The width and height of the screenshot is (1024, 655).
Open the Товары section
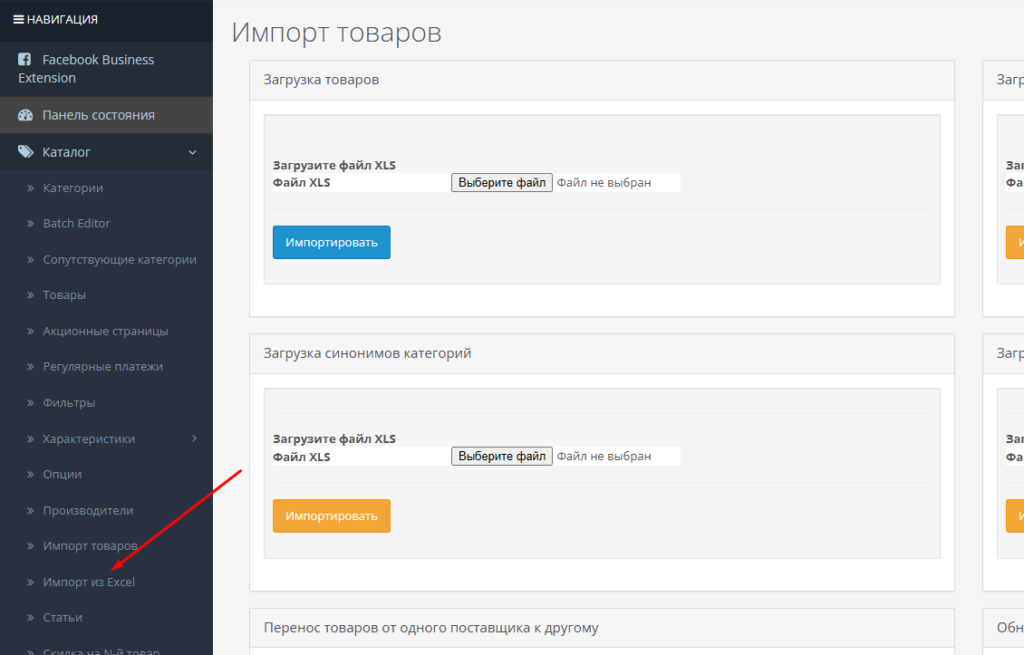coord(64,295)
